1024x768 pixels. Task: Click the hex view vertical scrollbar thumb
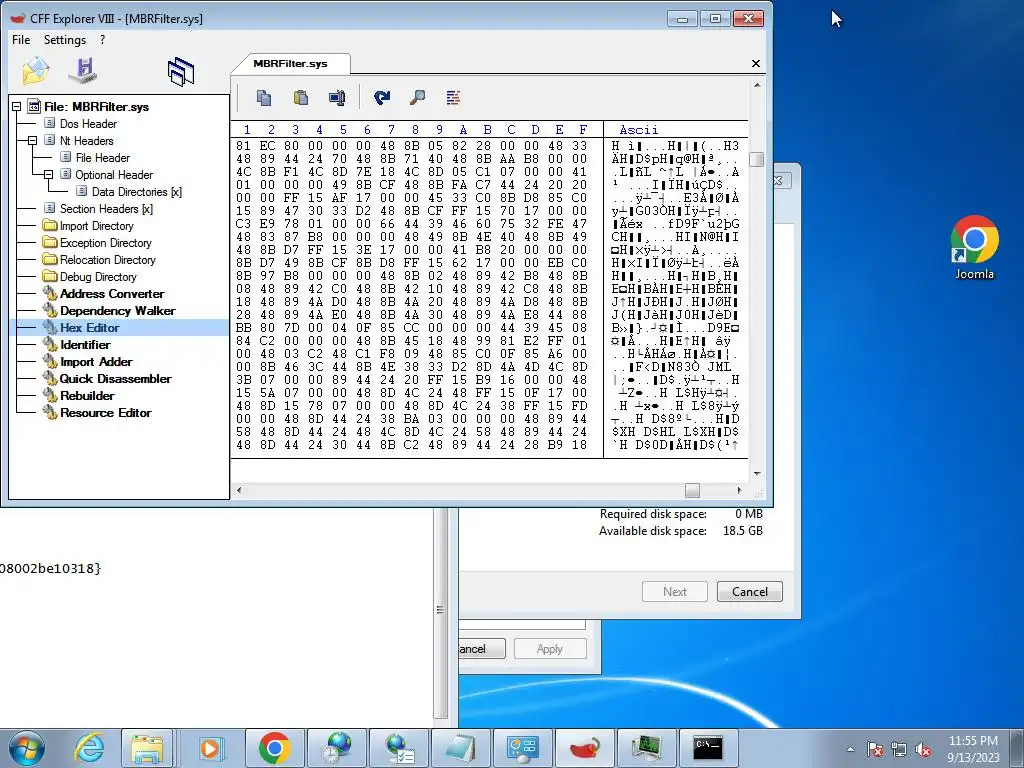[x=757, y=159]
